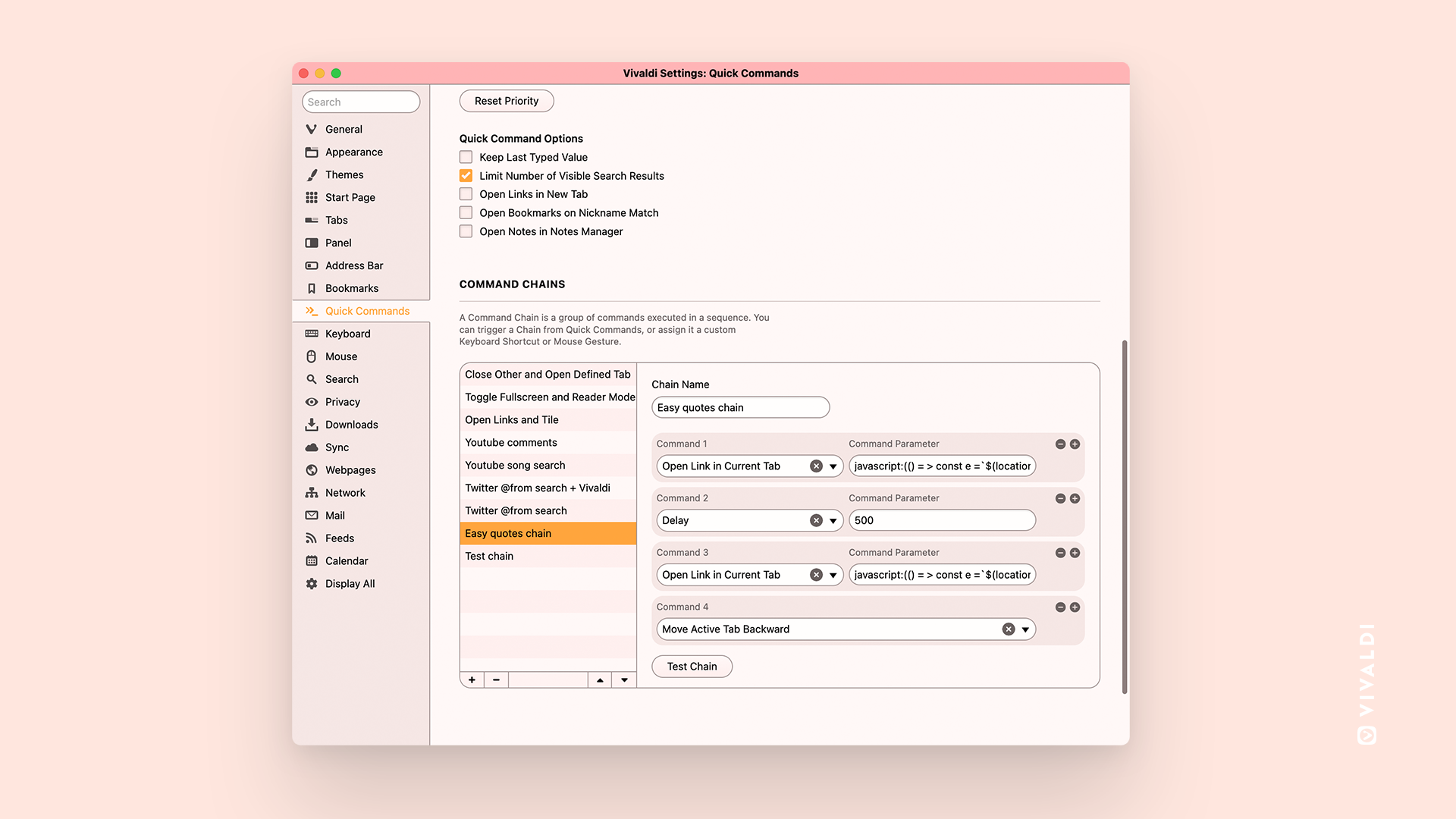Open Start Page settings

click(x=360, y=197)
